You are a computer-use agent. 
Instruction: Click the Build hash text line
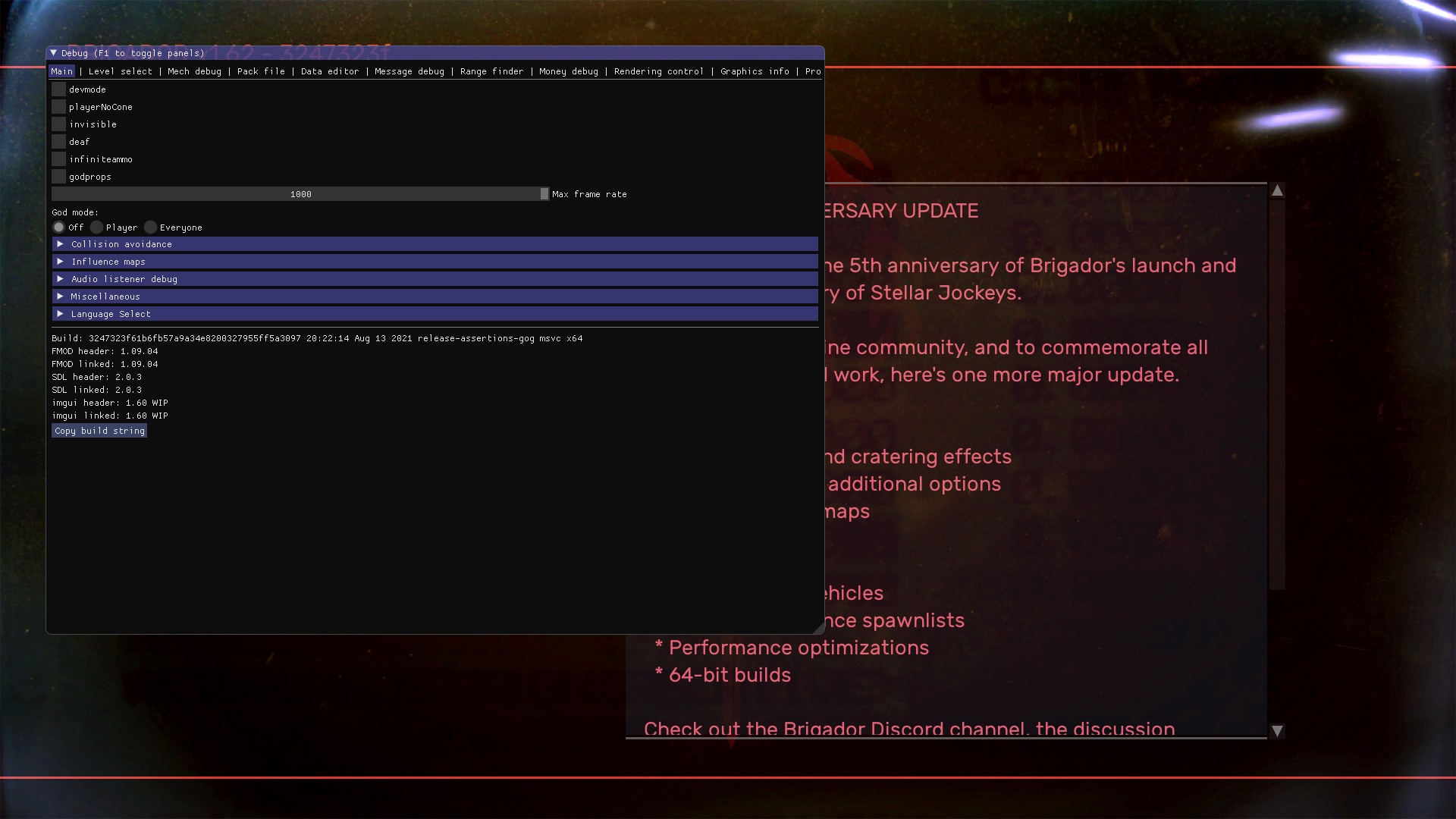(317, 338)
